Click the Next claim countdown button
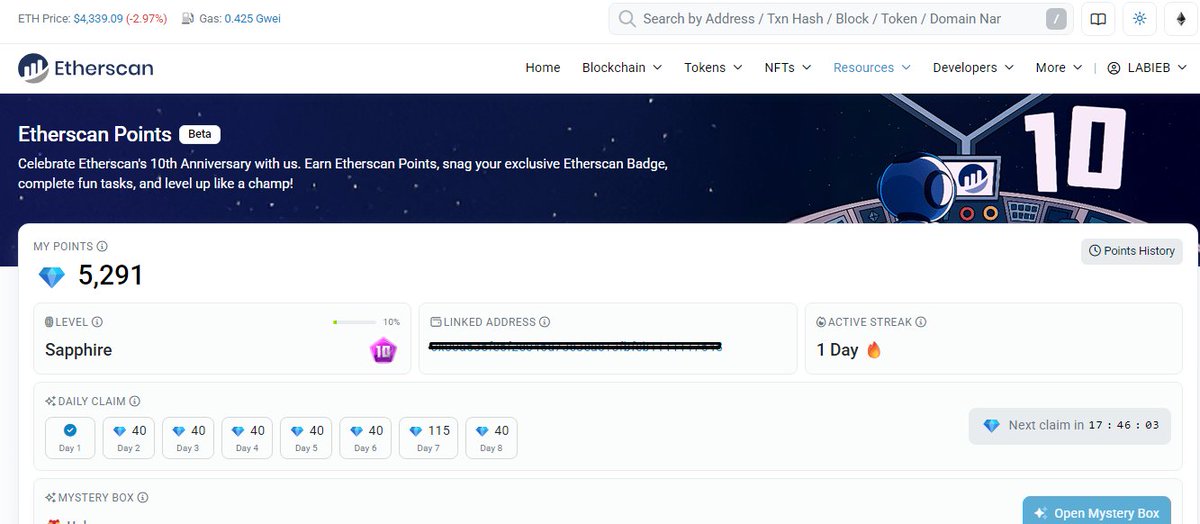 (1070, 425)
